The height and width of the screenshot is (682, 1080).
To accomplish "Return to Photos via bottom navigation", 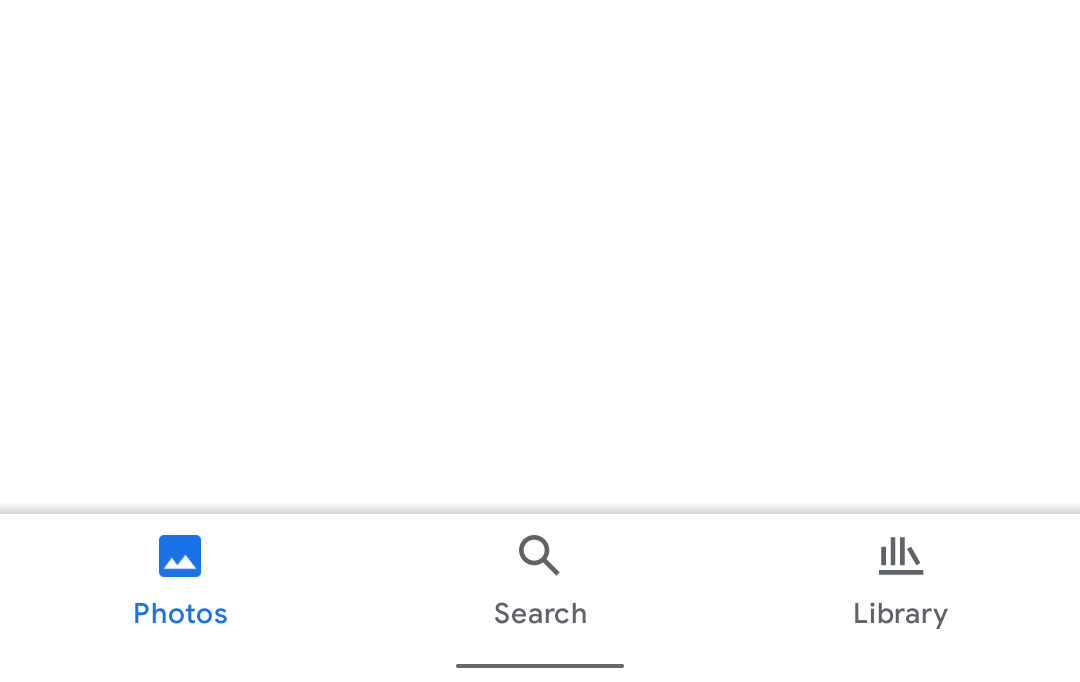I will coord(180,582).
